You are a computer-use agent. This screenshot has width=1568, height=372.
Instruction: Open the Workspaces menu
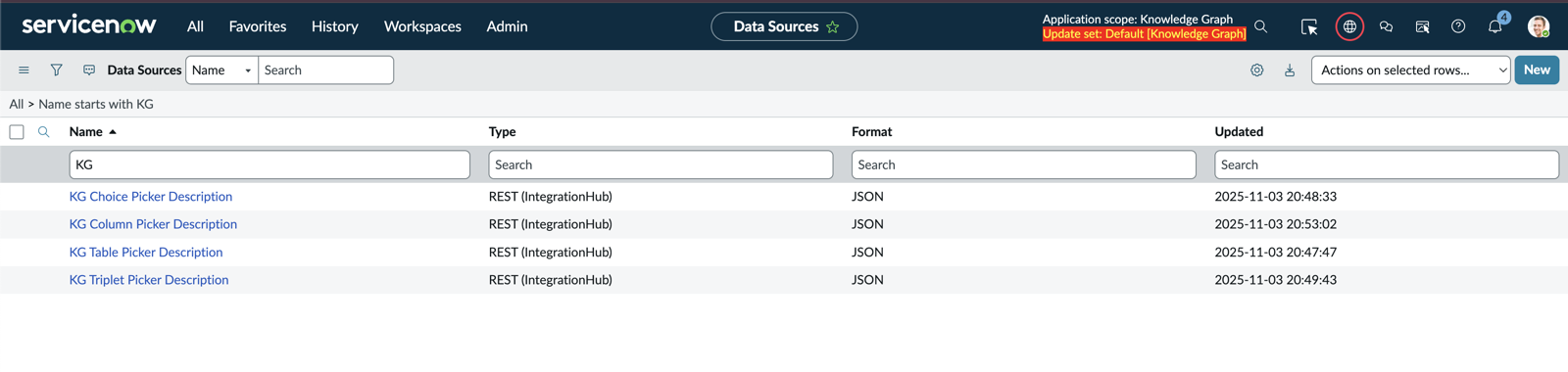[422, 26]
